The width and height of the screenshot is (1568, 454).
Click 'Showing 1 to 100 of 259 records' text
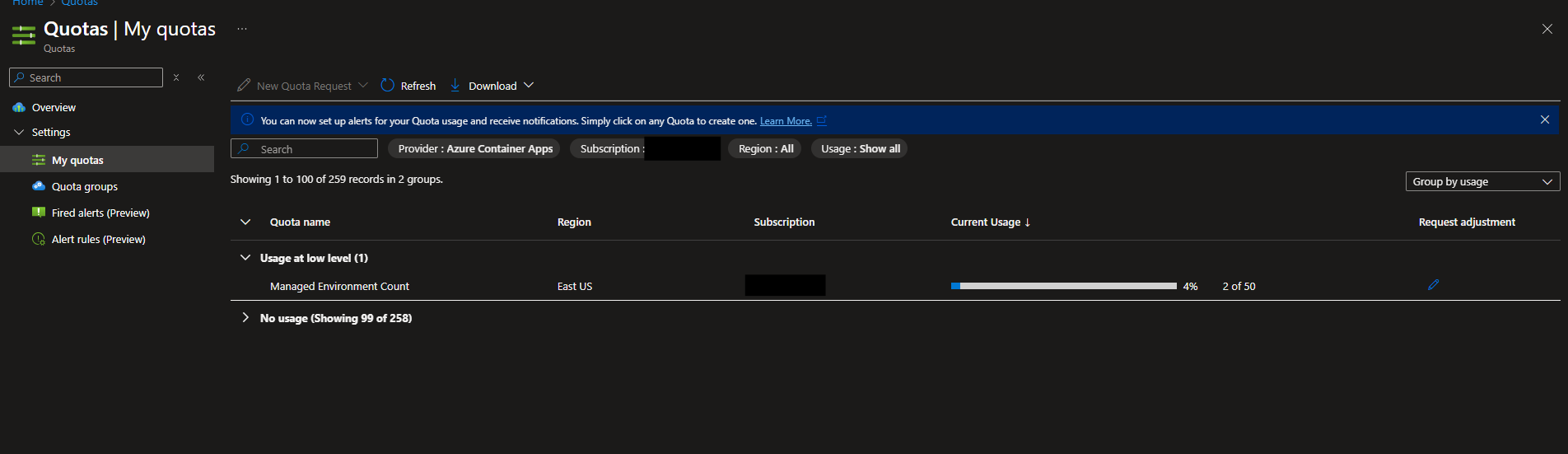coord(336,180)
